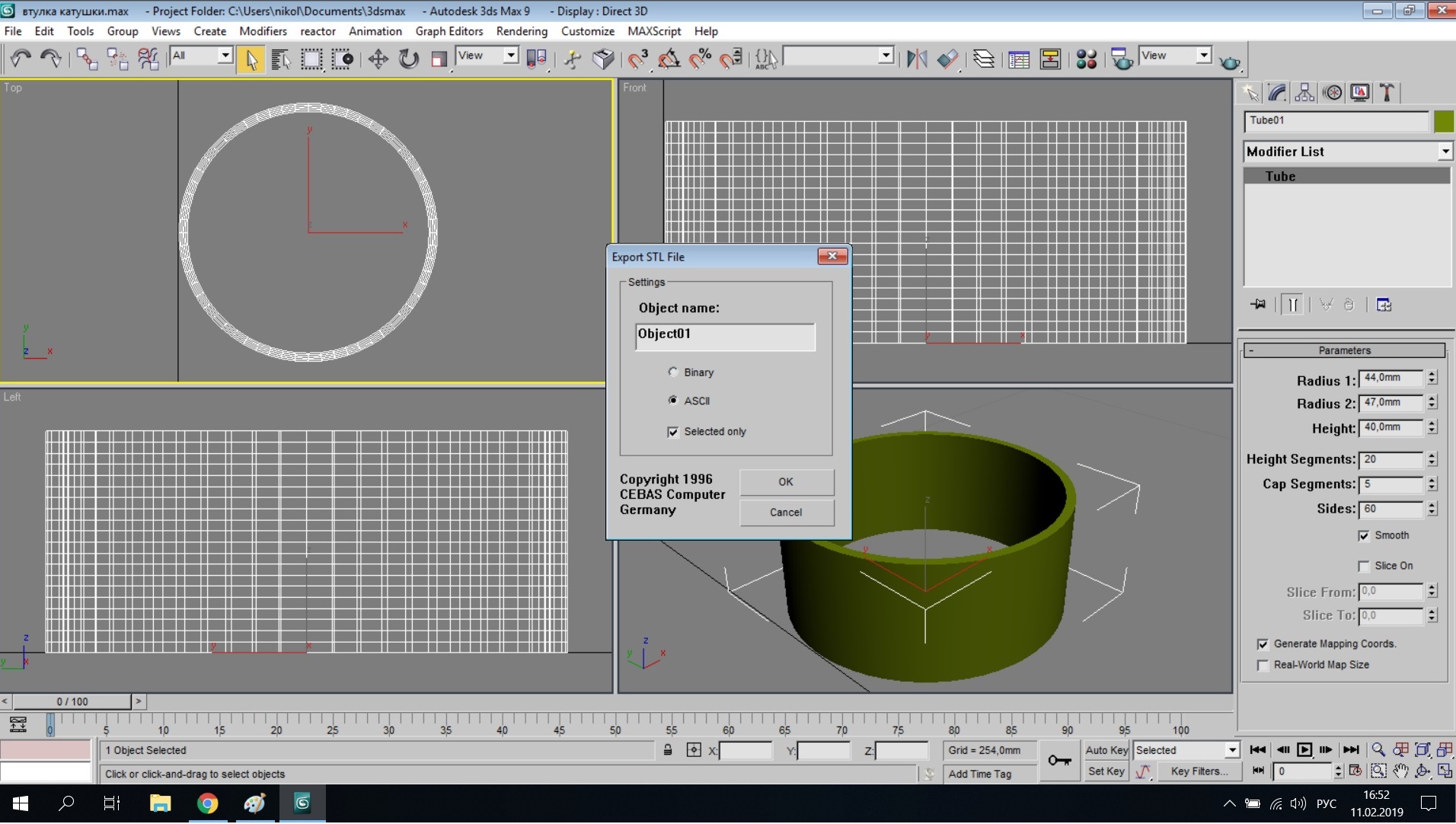The height and width of the screenshot is (824, 1456).
Task: Open the MAXScript menu
Action: [x=653, y=31]
